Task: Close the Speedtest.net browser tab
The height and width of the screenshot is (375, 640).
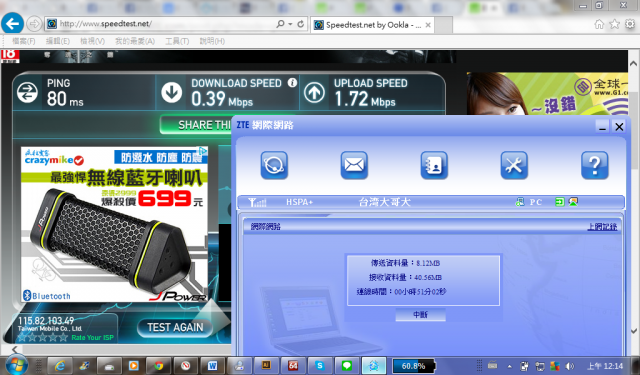Action: click(428, 25)
